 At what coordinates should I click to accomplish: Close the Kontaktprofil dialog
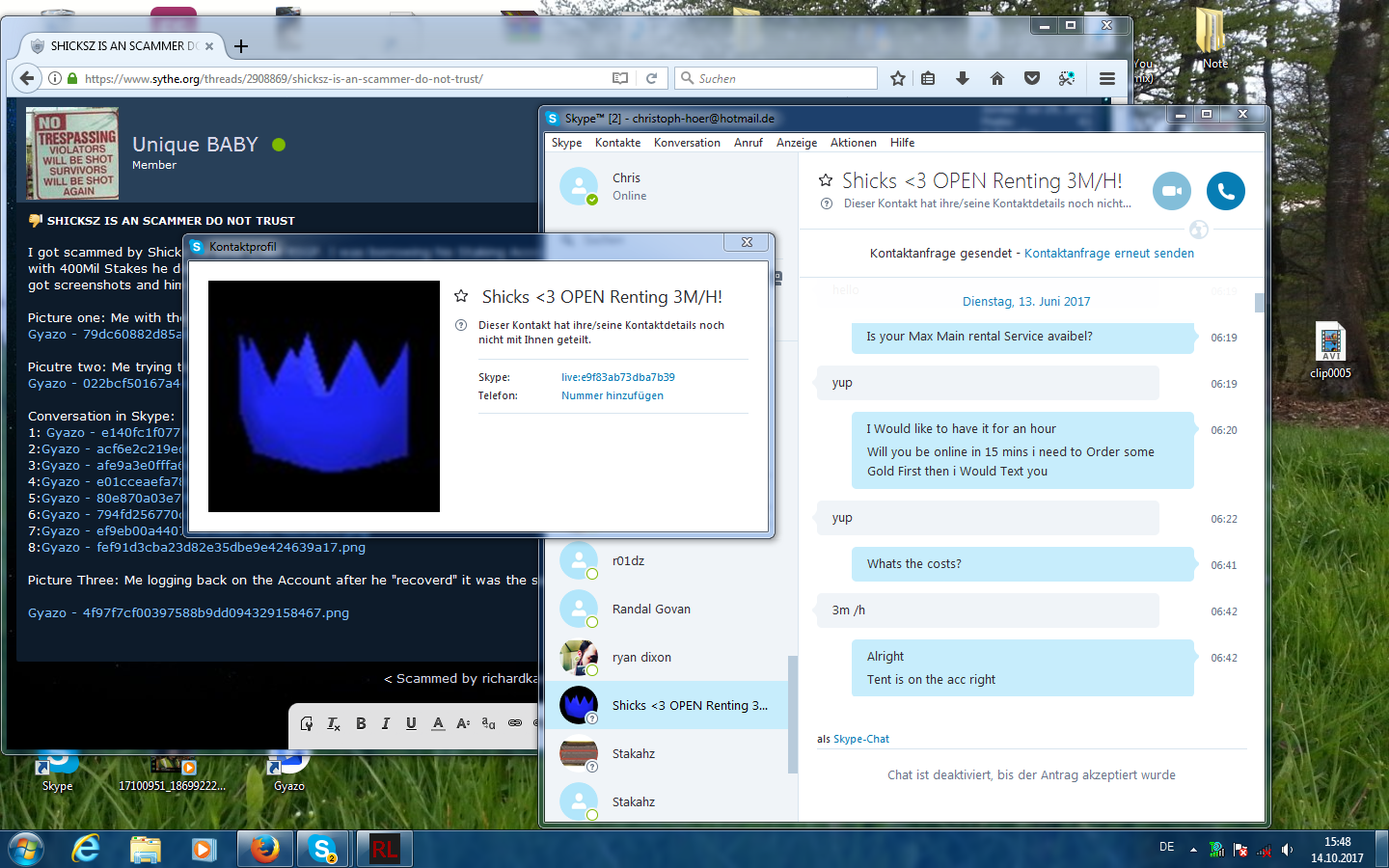tap(747, 242)
